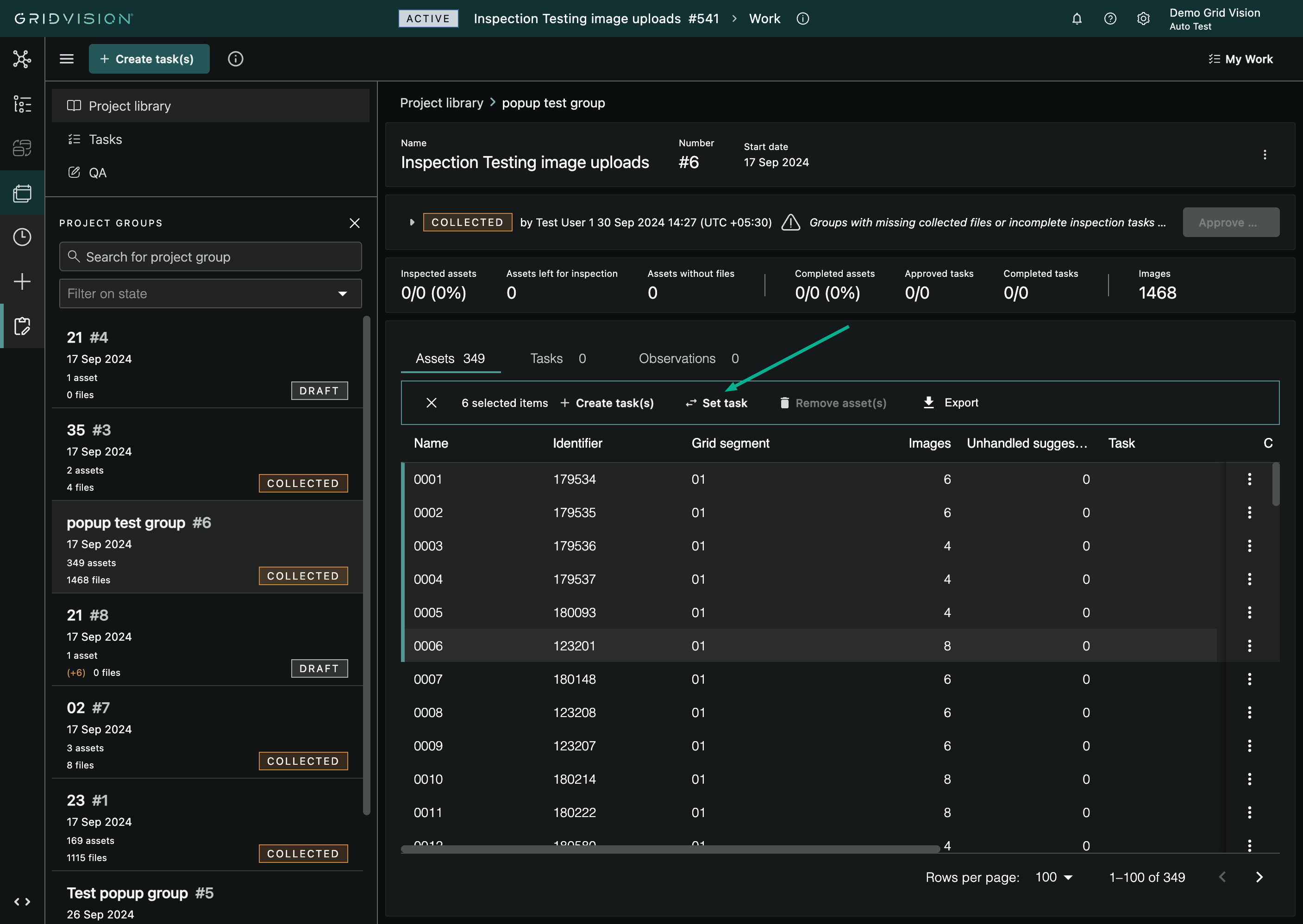Open row 0006 more options menu
The width and height of the screenshot is (1303, 924).
[1249, 646]
